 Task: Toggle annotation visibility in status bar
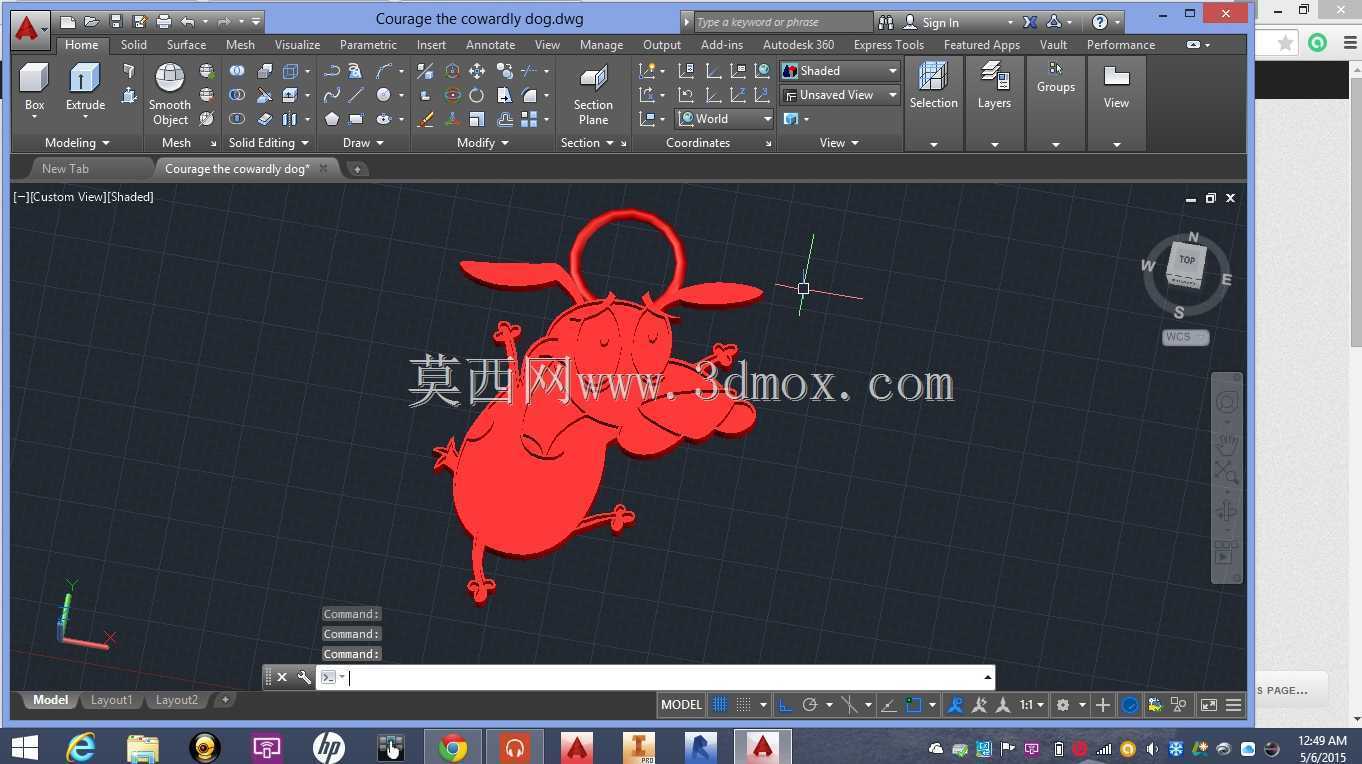[955, 705]
